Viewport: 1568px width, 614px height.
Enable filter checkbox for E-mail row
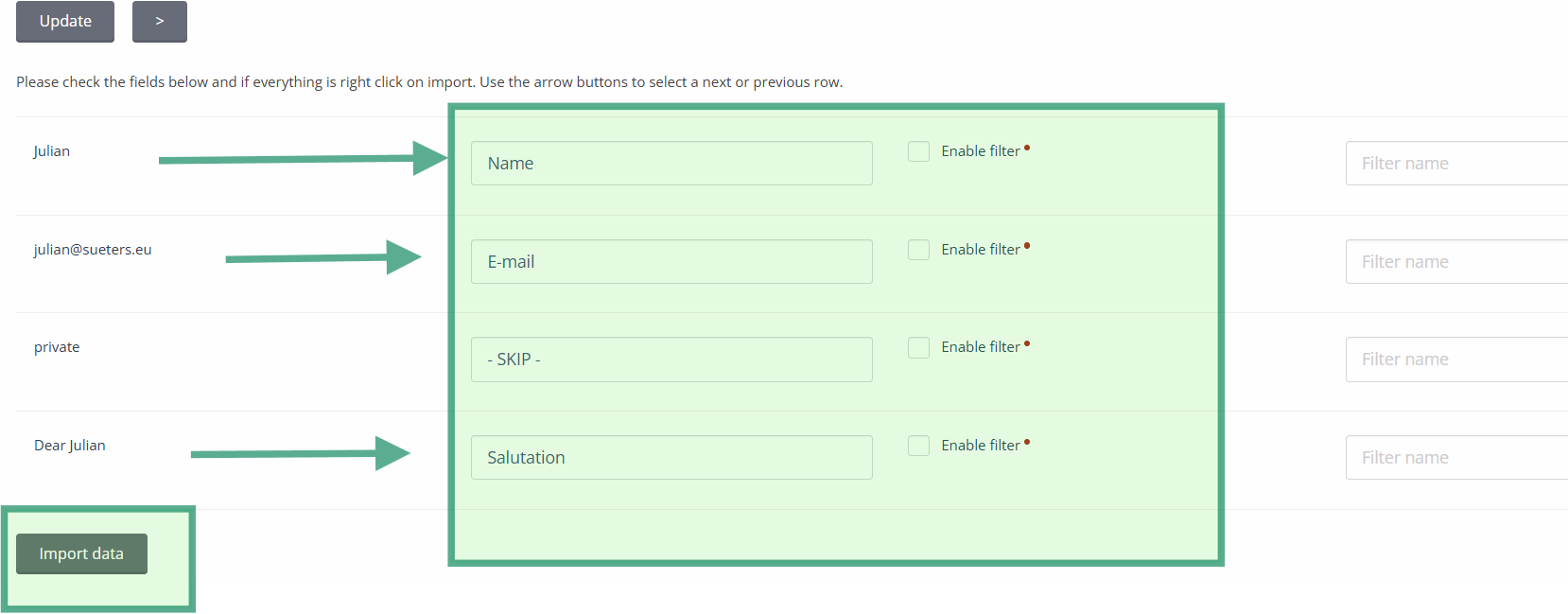pos(918,250)
